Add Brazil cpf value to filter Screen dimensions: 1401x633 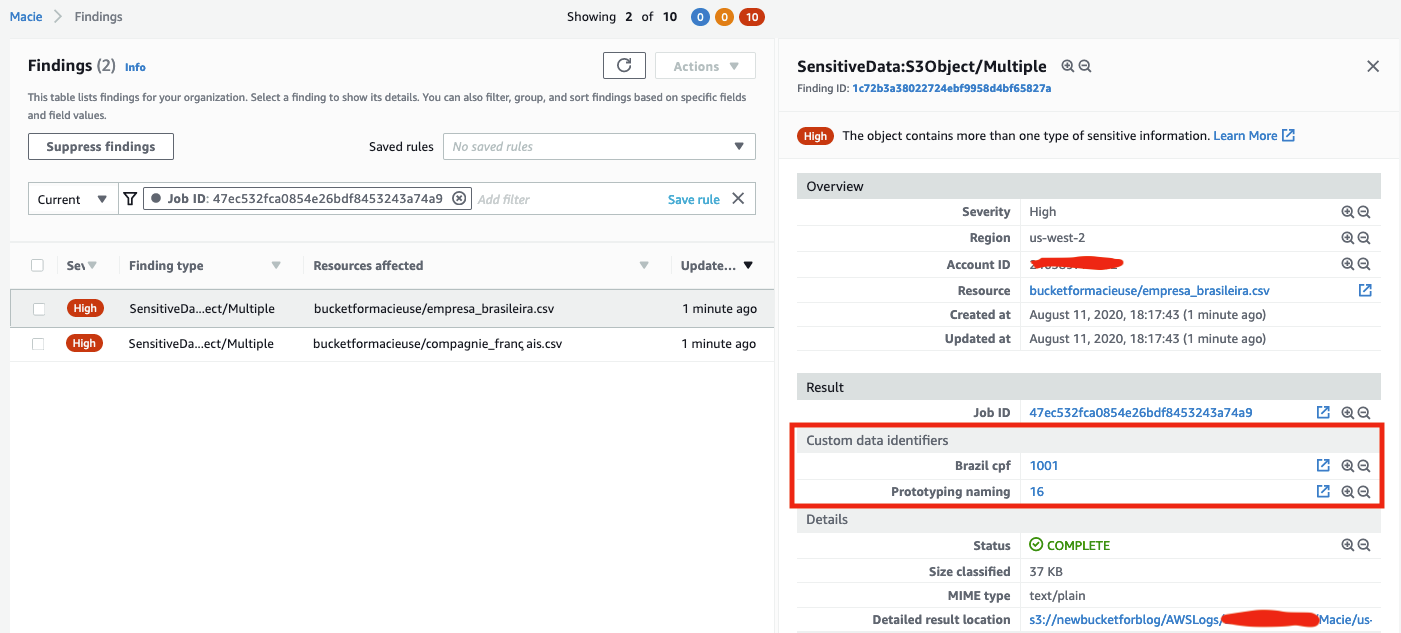coord(1348,465)
